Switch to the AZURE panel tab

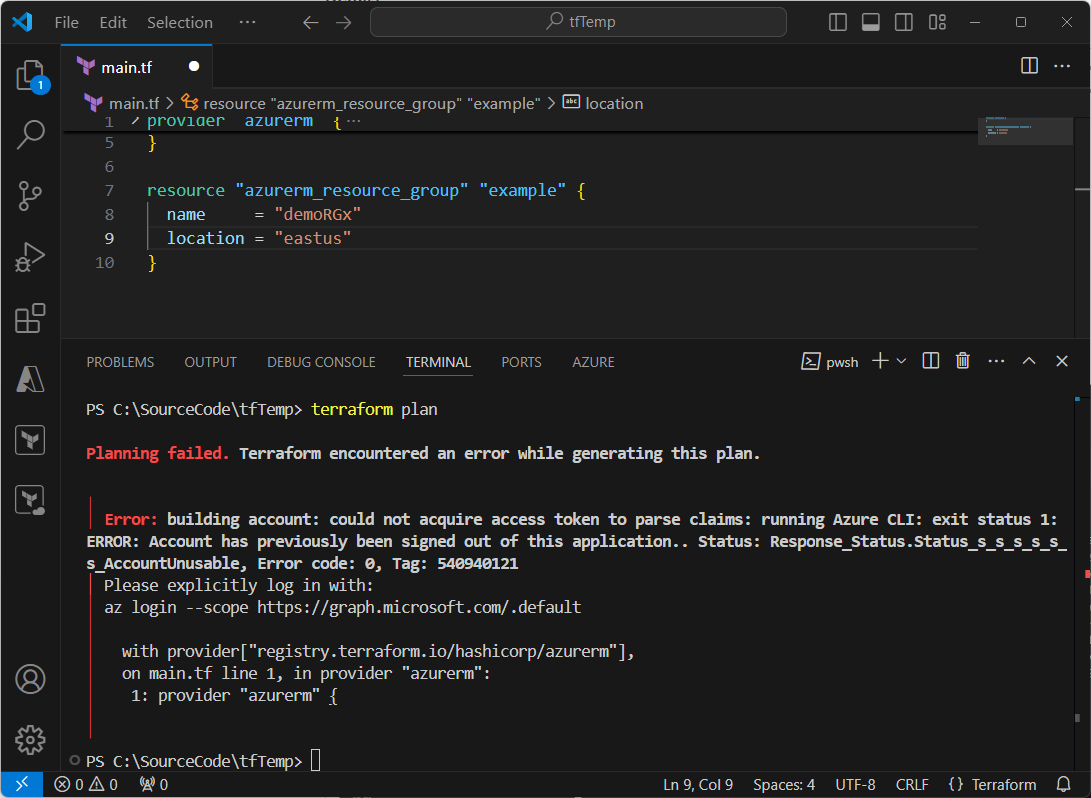(593, 362)
